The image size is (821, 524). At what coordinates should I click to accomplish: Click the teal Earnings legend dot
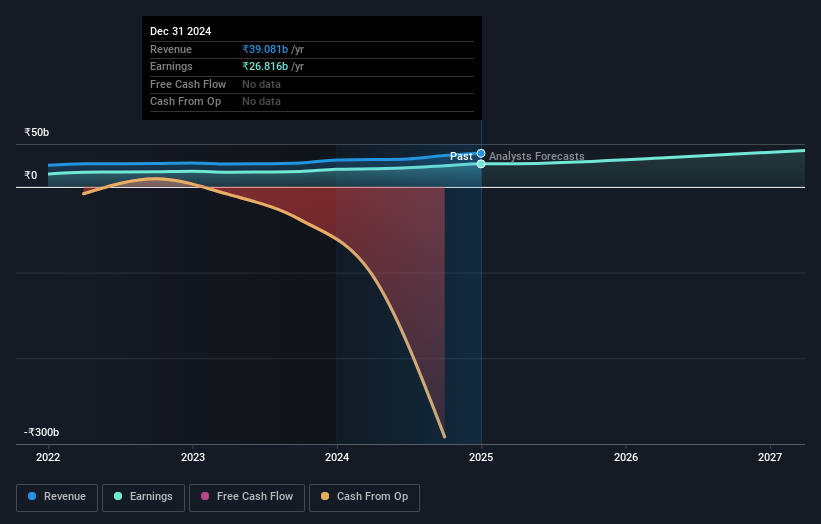tap(118, 496)
